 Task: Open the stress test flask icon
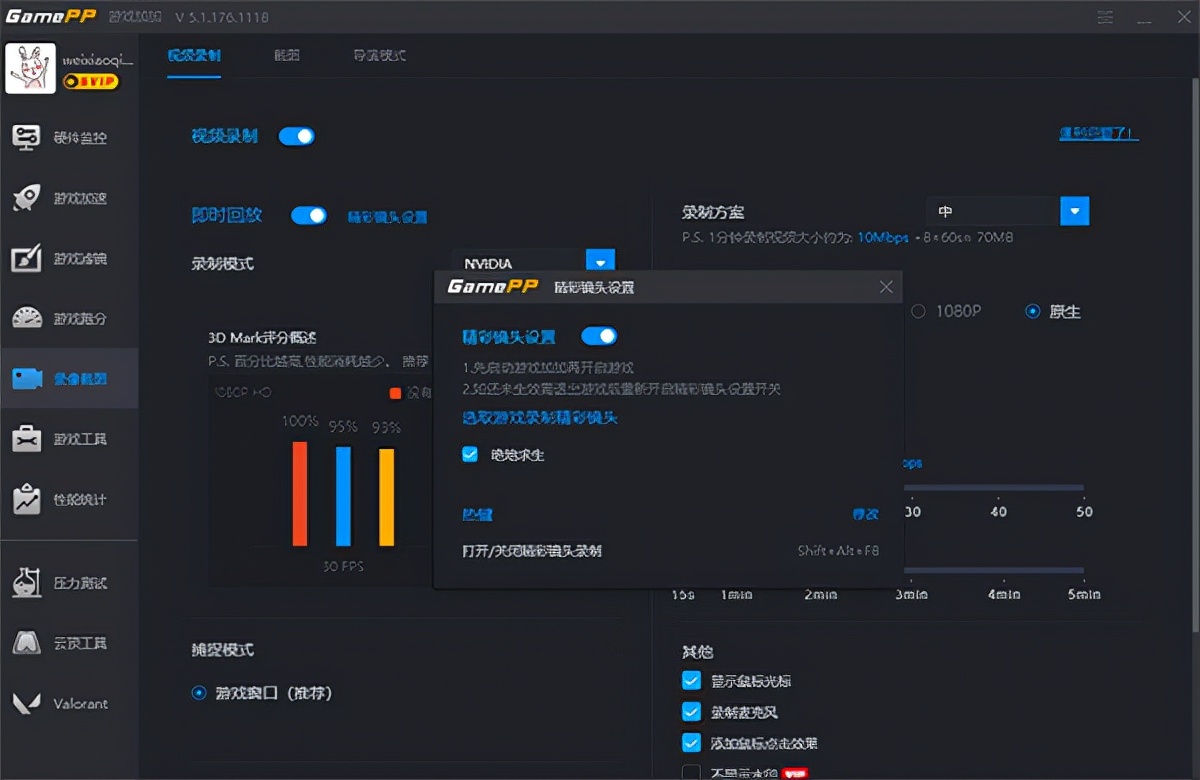(x=27, y=582)
